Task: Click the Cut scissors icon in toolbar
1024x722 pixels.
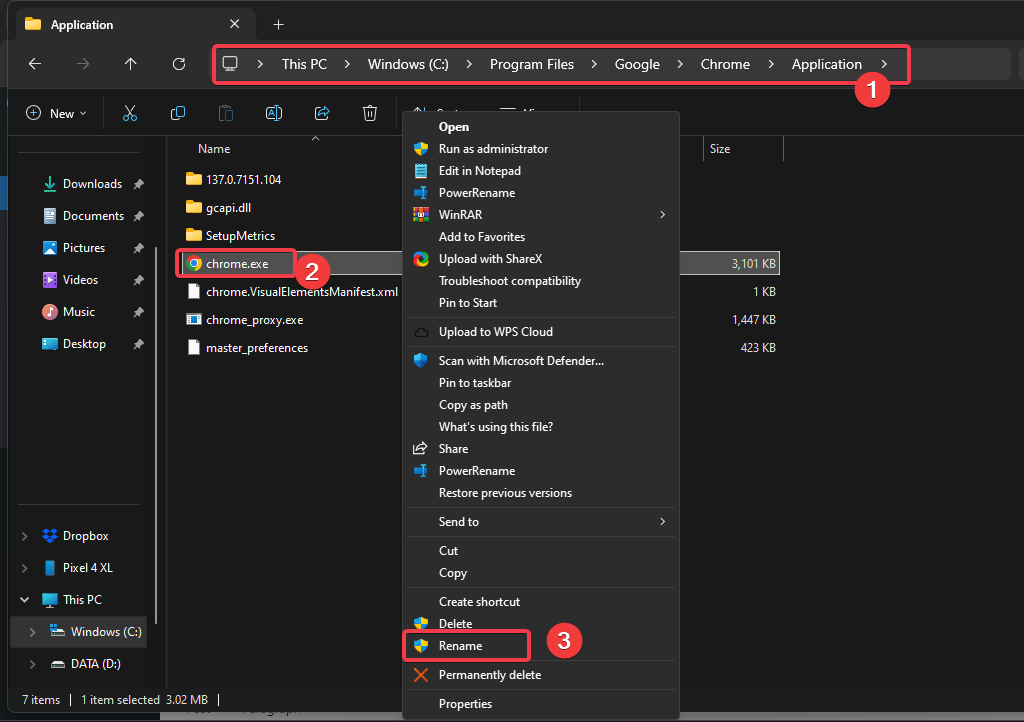Action: coord(130,113)
